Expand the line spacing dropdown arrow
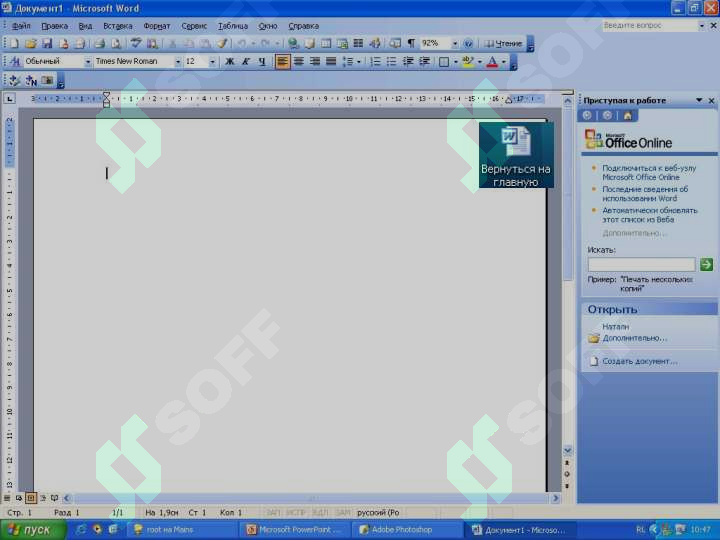The image size is (720, 540). pos(359,62)
